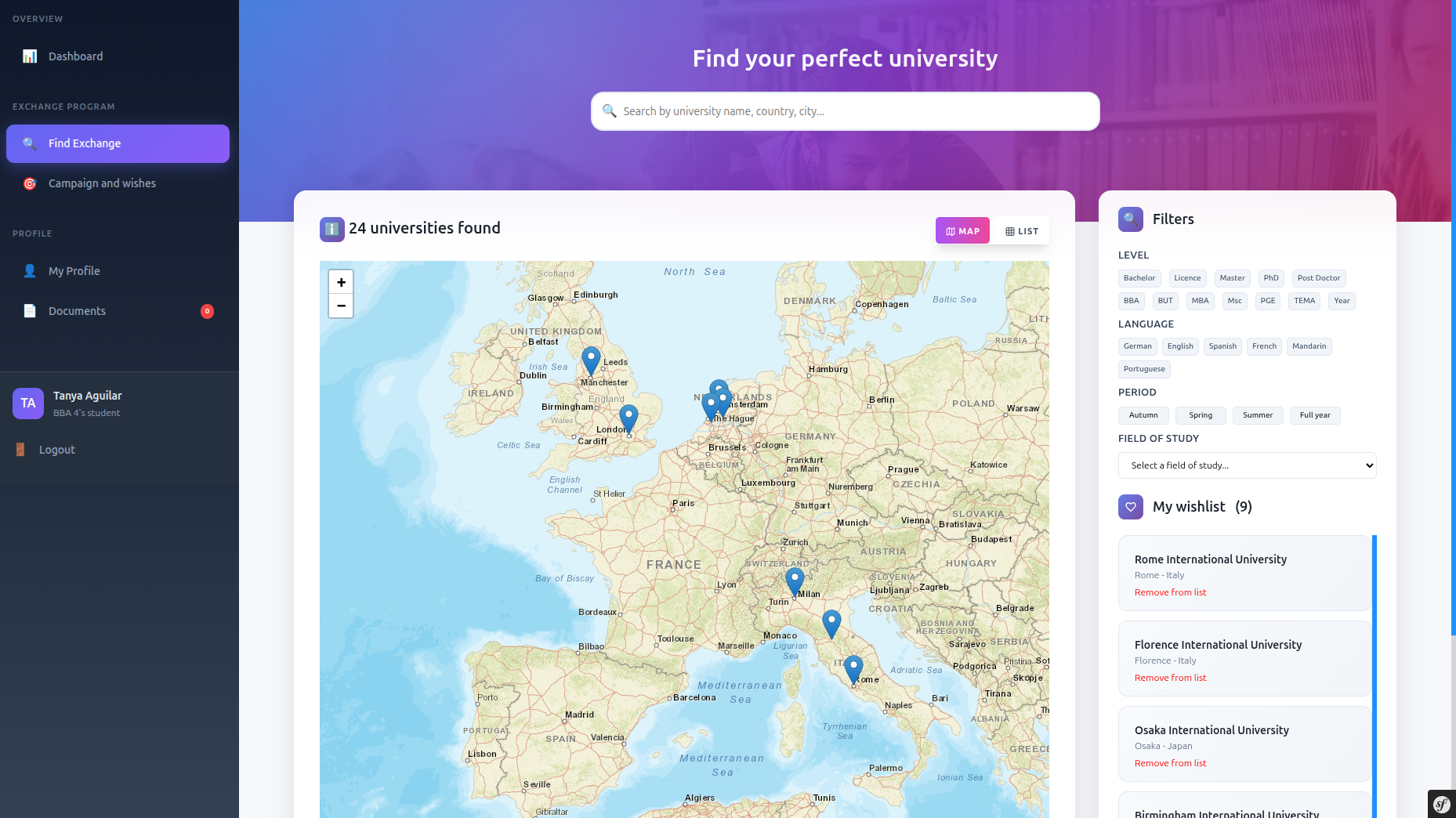
Task: Toggle the Portuguese language filter
Action: pyautogui.click(x=1144, y=369)
